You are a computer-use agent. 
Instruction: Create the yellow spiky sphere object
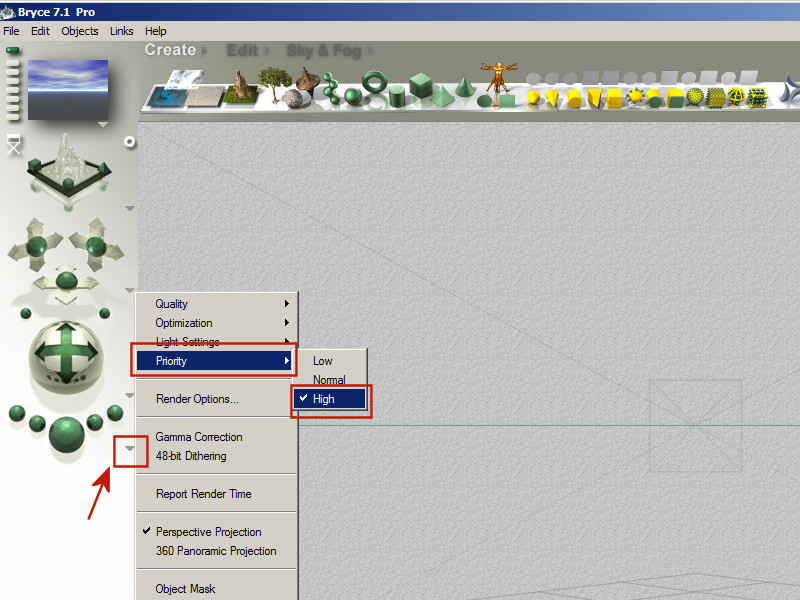coord(635,95)
